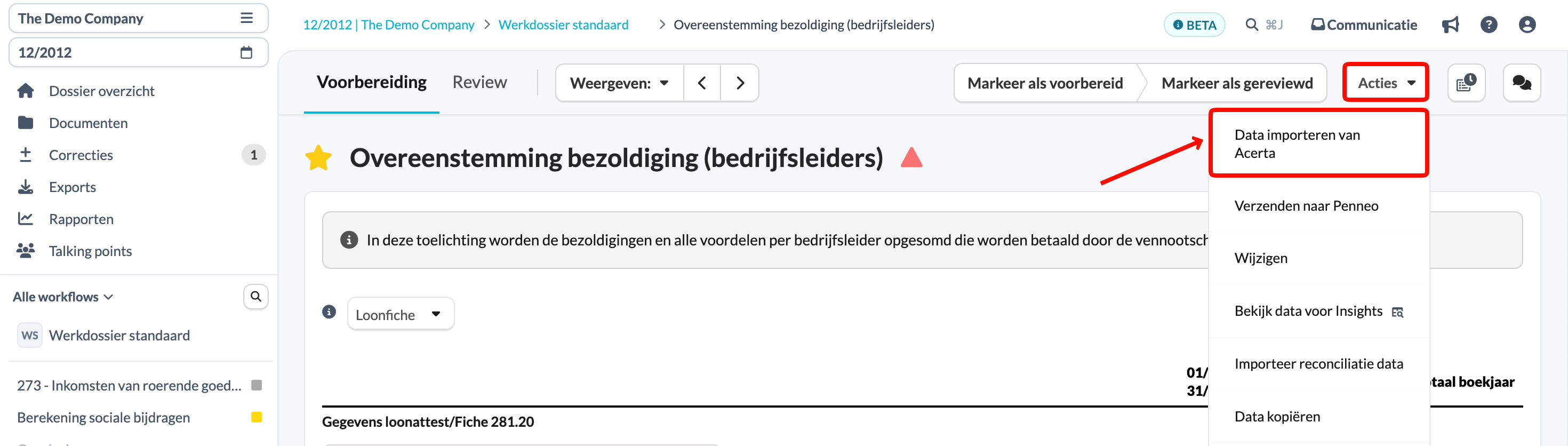Open Correcties in the sidebar

[x=81, y=155]
